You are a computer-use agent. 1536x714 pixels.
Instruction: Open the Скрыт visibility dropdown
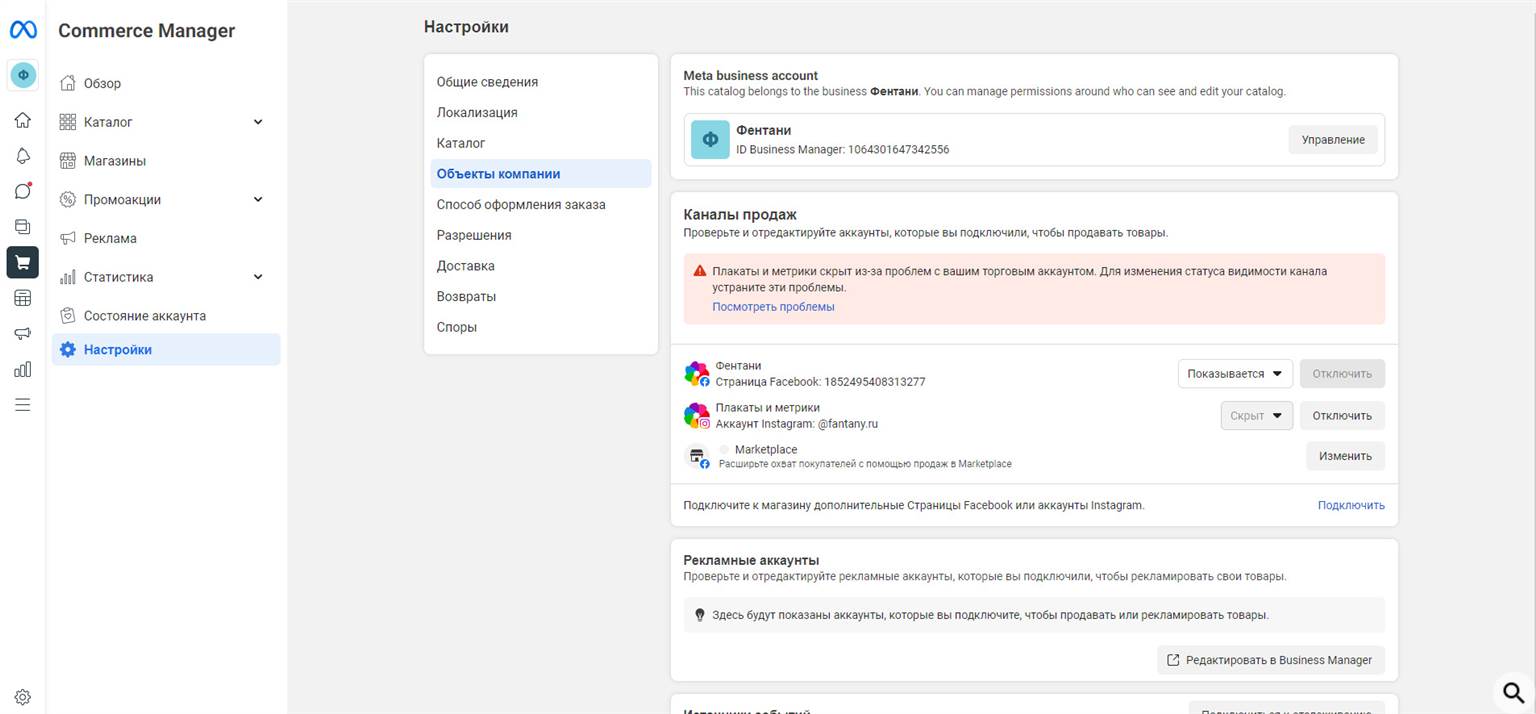coord(1257,416)
